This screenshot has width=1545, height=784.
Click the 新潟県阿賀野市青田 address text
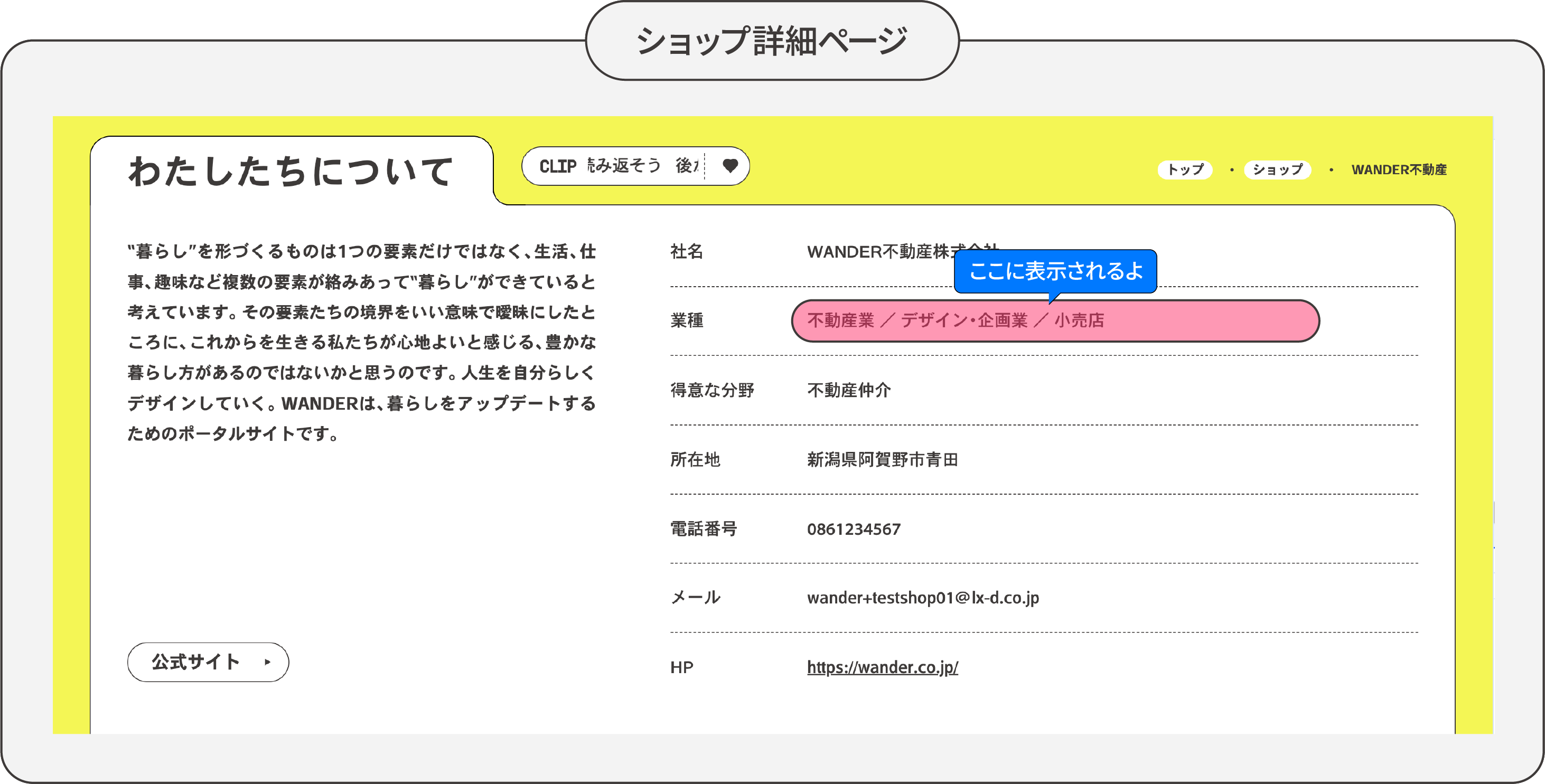882,460
